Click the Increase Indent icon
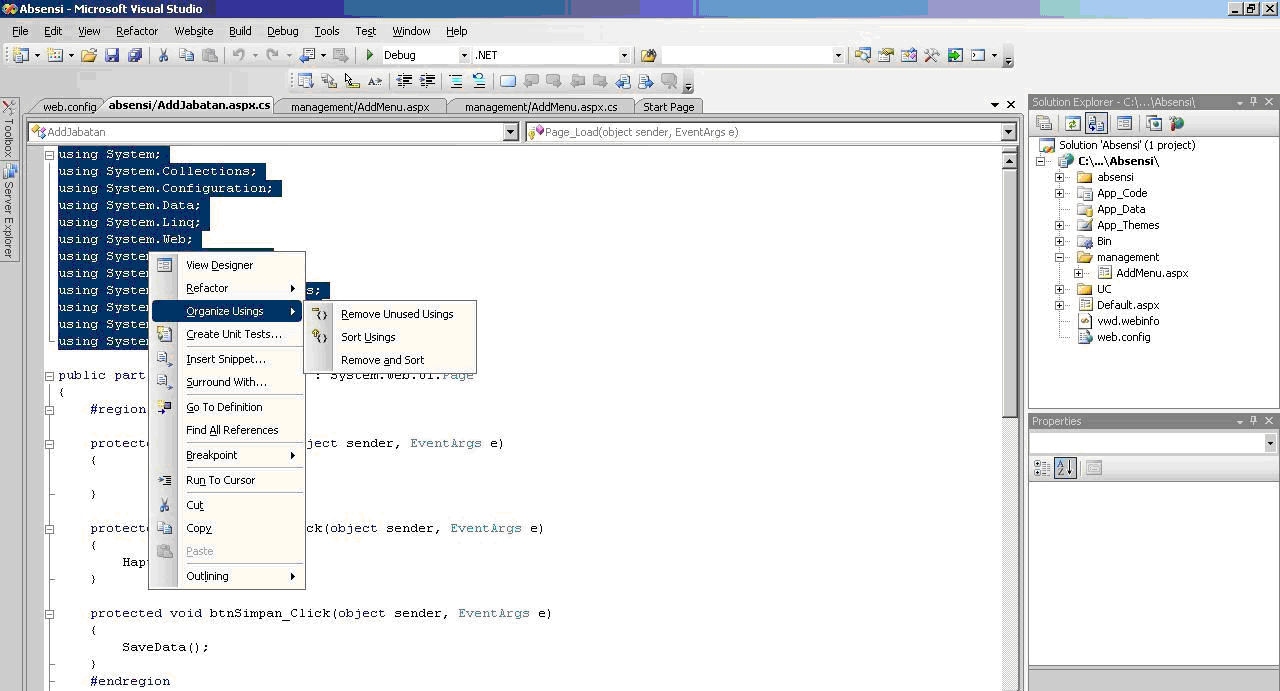This screenshot has height=691, width=1280. pos(426,80)
